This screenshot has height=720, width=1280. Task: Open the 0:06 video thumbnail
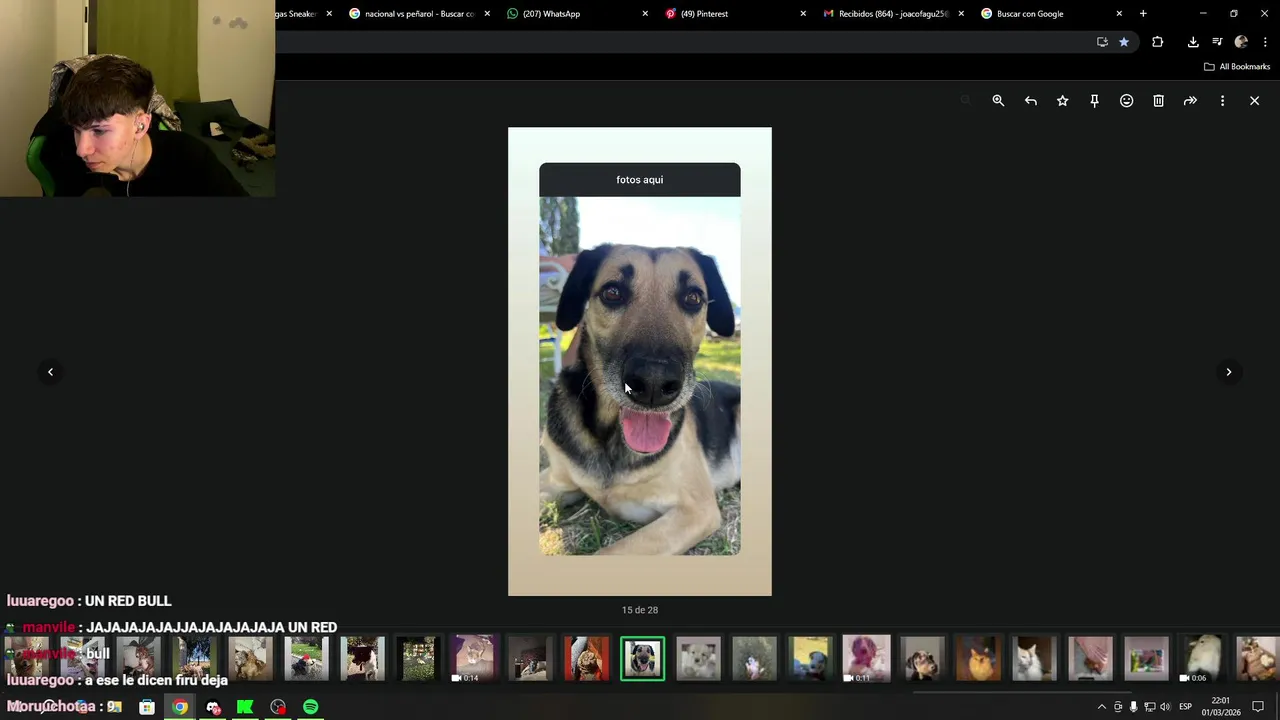tap(1202, 659)
